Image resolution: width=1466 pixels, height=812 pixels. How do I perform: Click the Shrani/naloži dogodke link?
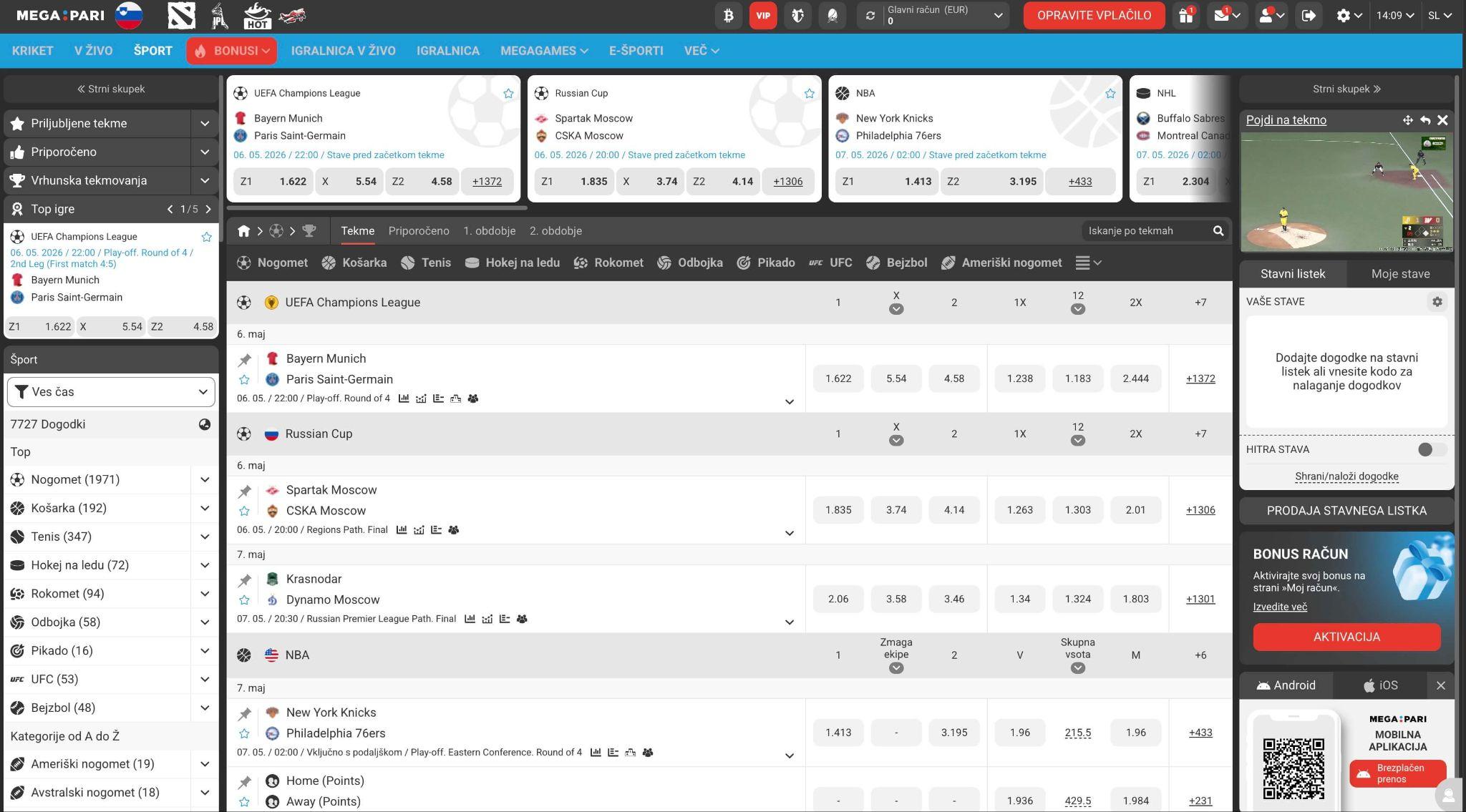tap(1346, 476)
